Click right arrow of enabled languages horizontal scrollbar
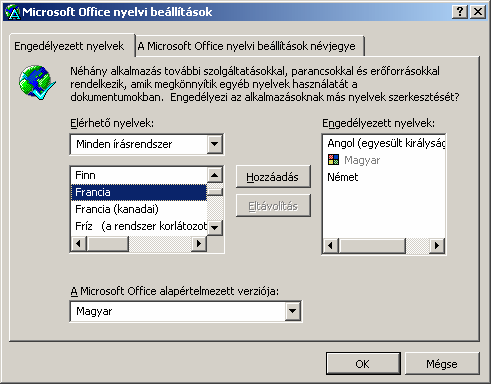 tap(437, 246)
